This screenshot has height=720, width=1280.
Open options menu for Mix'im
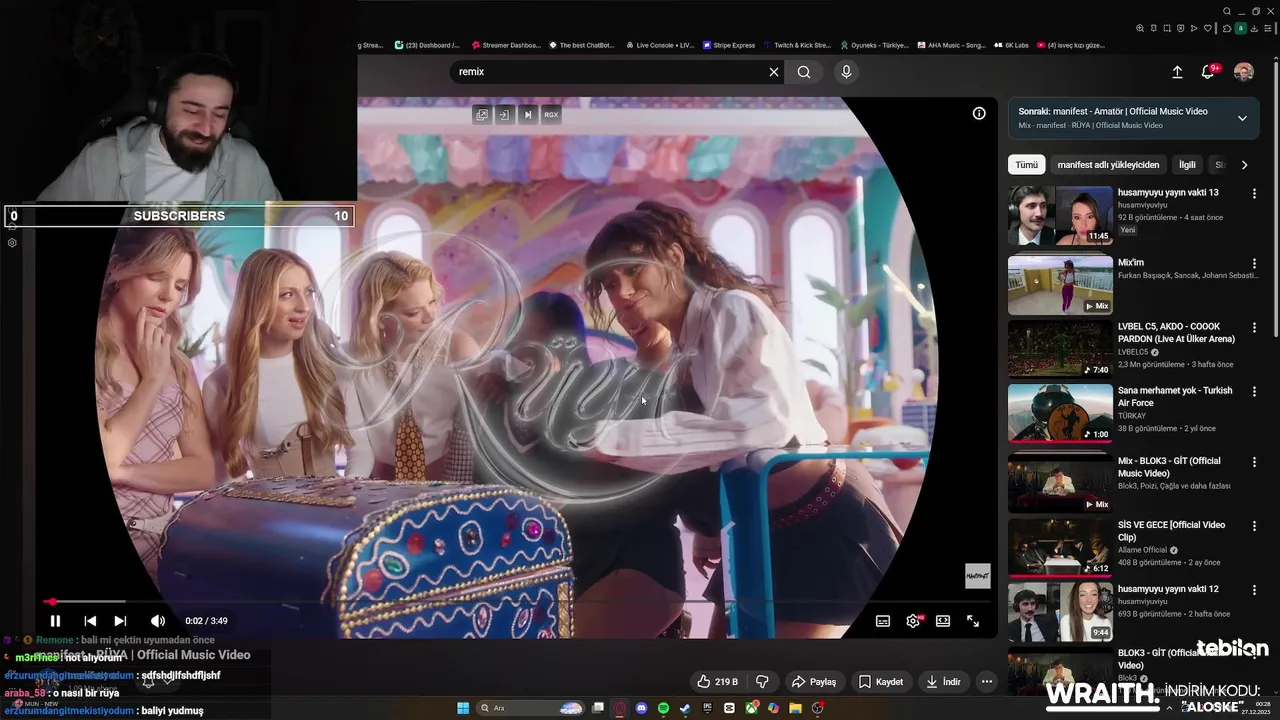1254,263
